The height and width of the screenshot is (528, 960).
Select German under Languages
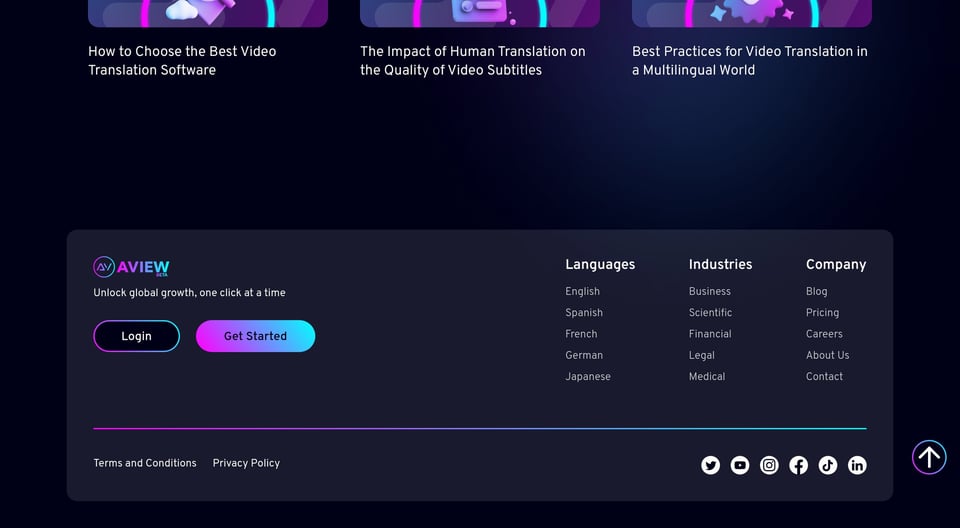click(x=584, y=355)
